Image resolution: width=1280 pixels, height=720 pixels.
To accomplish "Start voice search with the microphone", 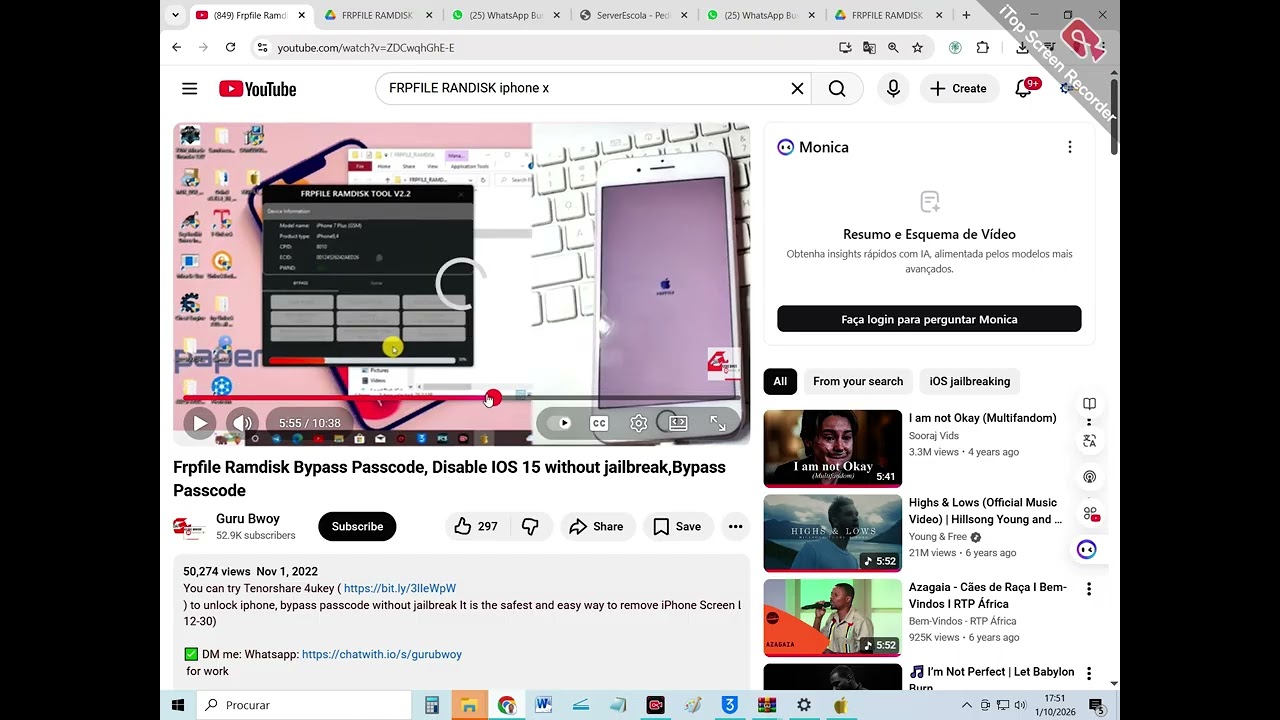I will click(893, 89).
